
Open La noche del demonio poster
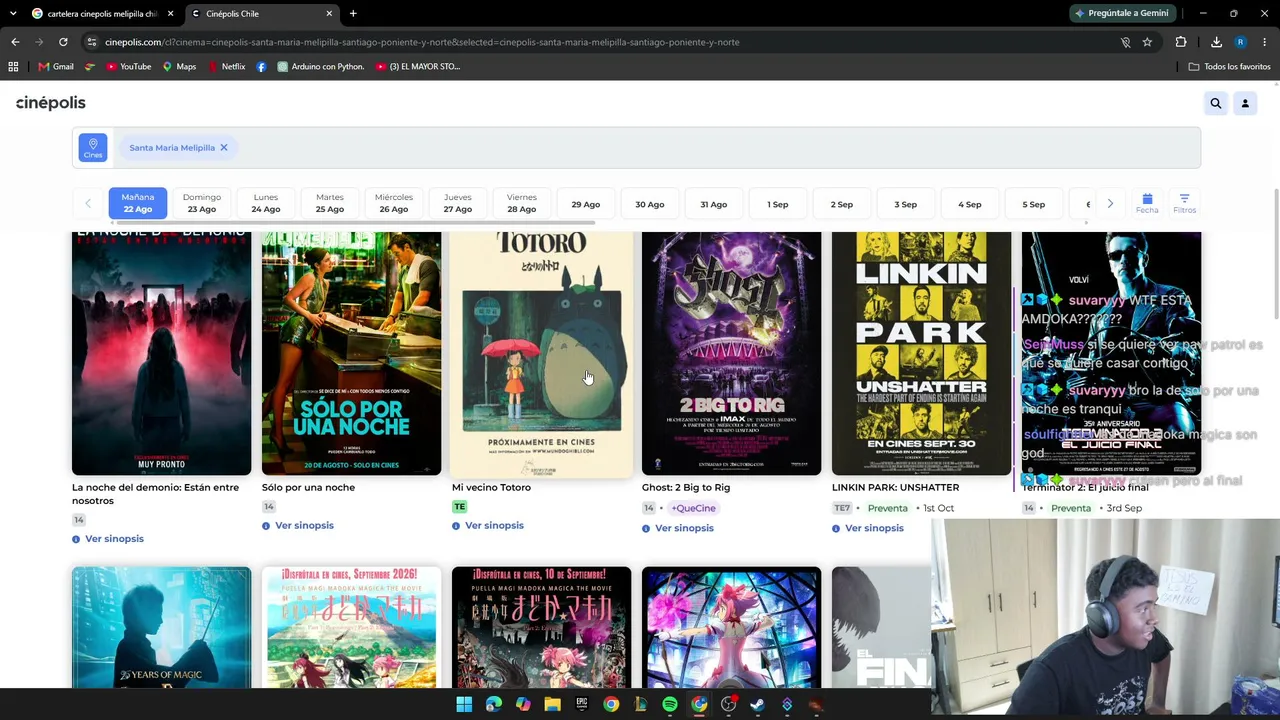click(162, 353)
